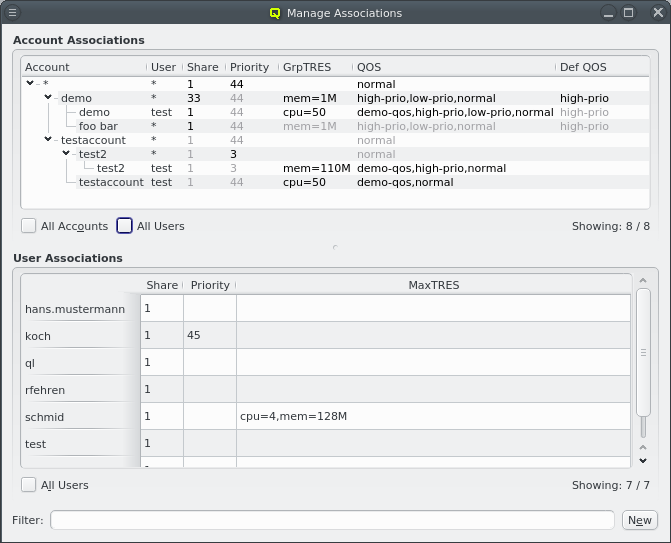Screen dimensions: 671x543
Task: Click the Manage Associations app icon
Action: (275, 13)
